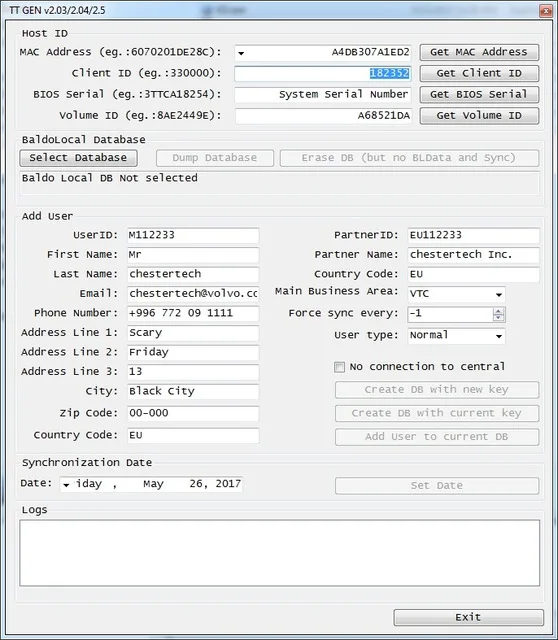Screen dimensions: 558x640
Task: Click Address Line 2 field
Action: [193, 353]
